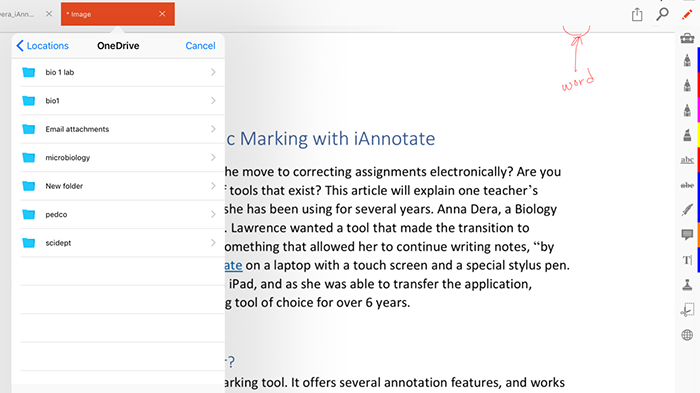Select the quill ink tool
700x393 pixels.
[x=687, y=209]
